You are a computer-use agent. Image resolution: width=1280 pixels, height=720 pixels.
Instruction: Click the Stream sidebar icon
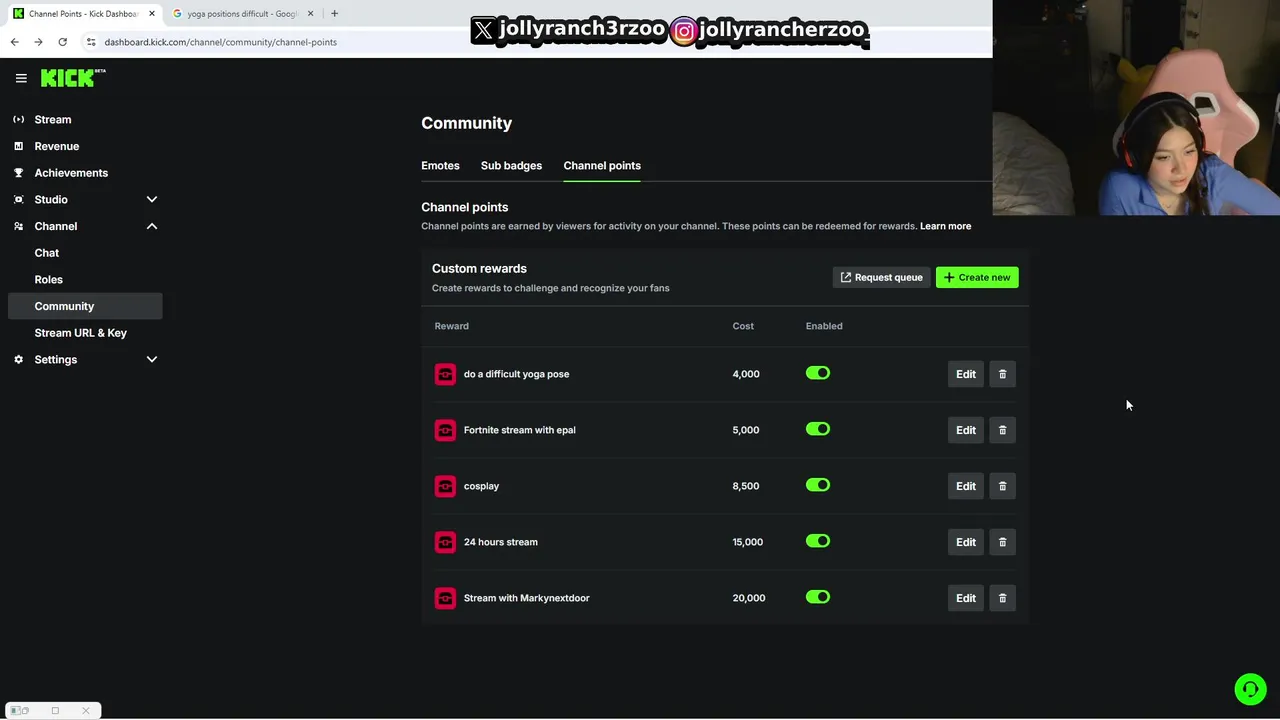click(18, 119)
